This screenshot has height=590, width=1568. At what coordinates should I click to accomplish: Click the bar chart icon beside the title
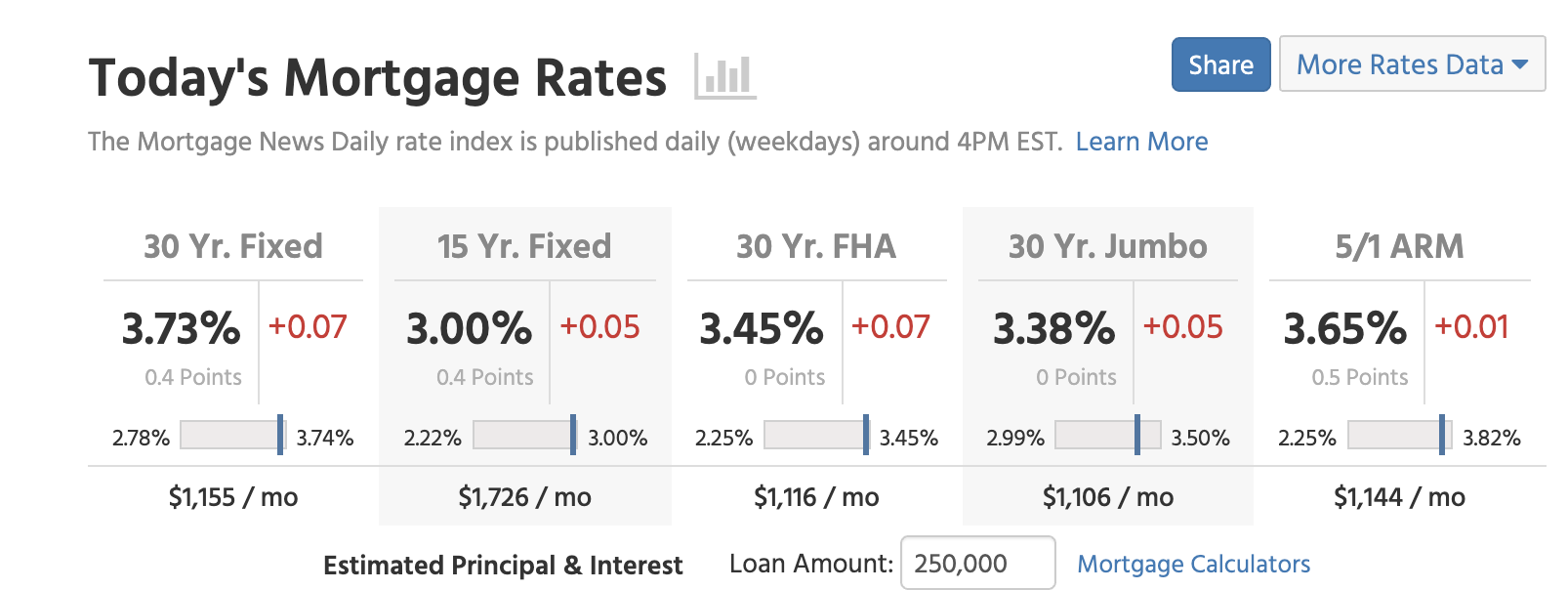coord(725,75)
